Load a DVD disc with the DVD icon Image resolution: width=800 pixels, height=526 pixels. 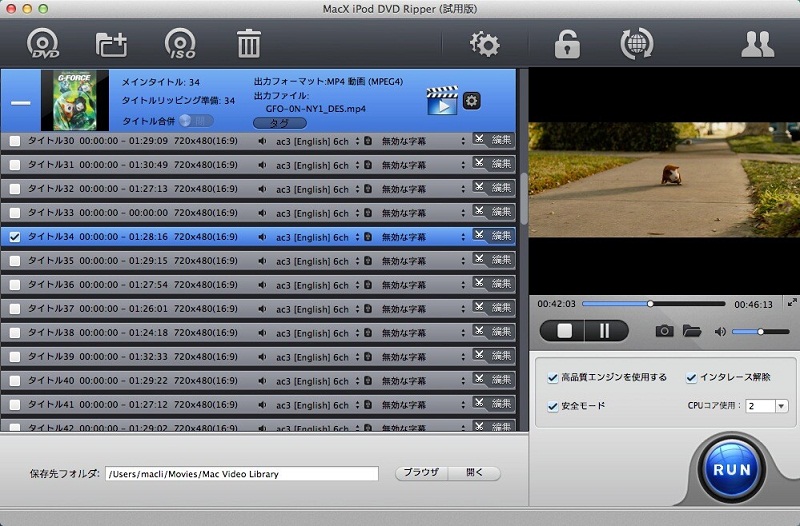[x=43, y=43]
